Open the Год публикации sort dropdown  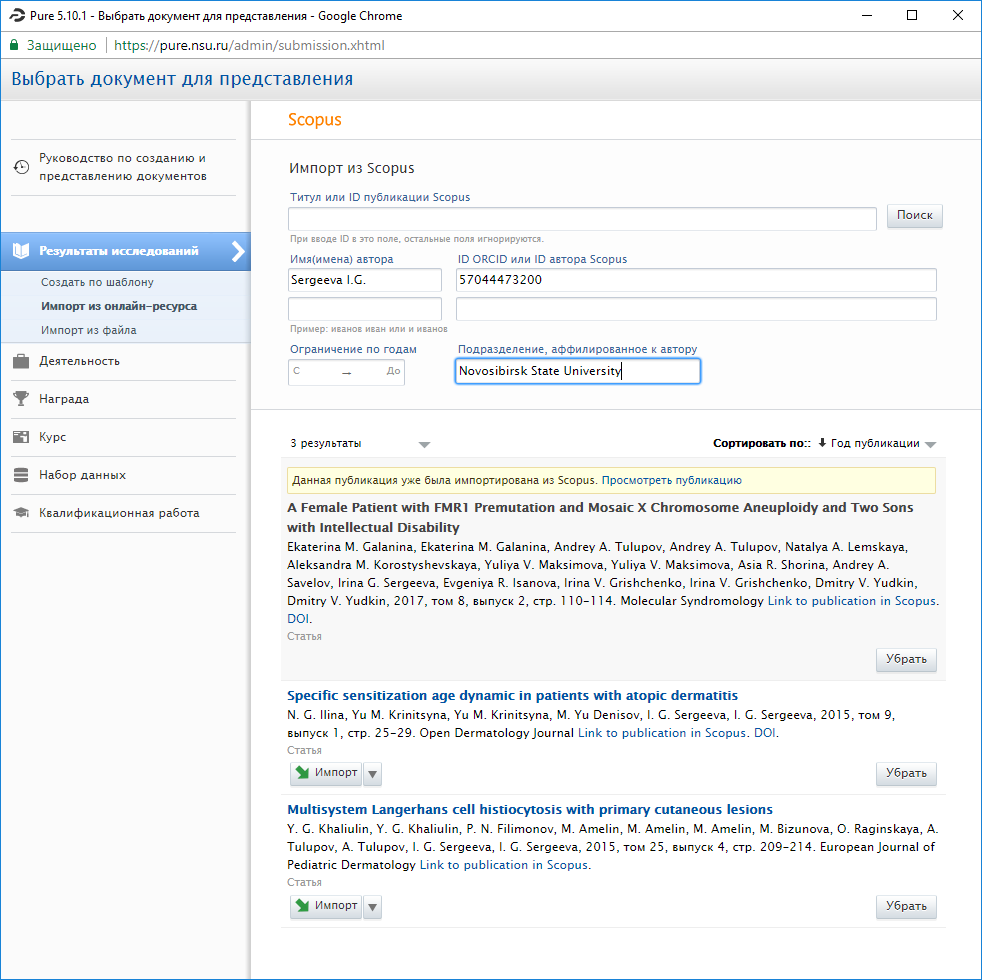coord(930,445)
